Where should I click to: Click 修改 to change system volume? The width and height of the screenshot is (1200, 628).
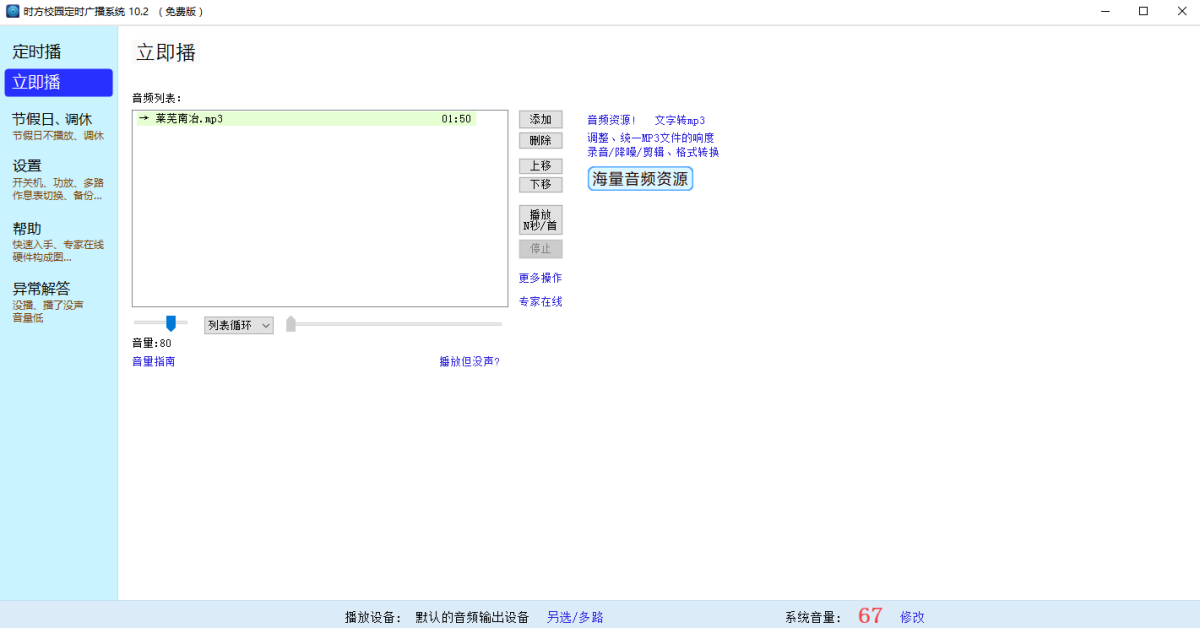[x=912, y=617]
